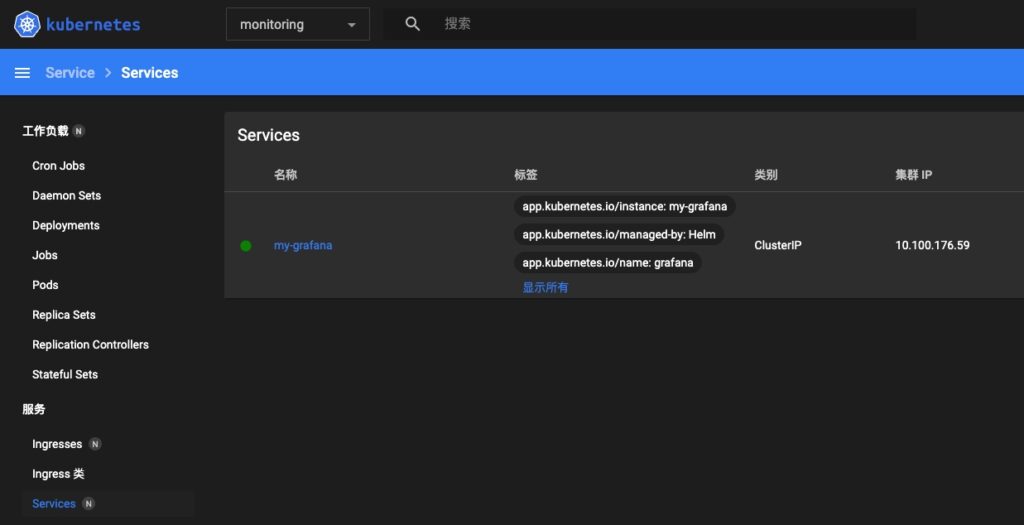The image size is (1024, 525).
Task: Open Cron Jobs in sidebar
Action: click(x=58, y=166)
